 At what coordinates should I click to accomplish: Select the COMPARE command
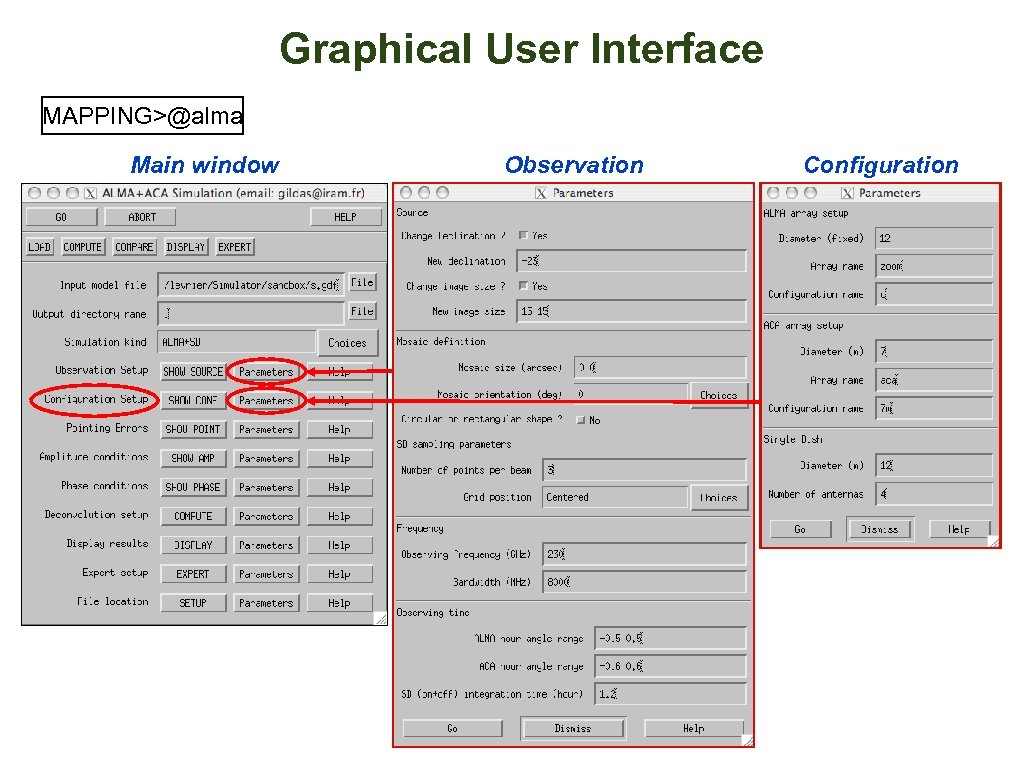[x=133, y=246]
